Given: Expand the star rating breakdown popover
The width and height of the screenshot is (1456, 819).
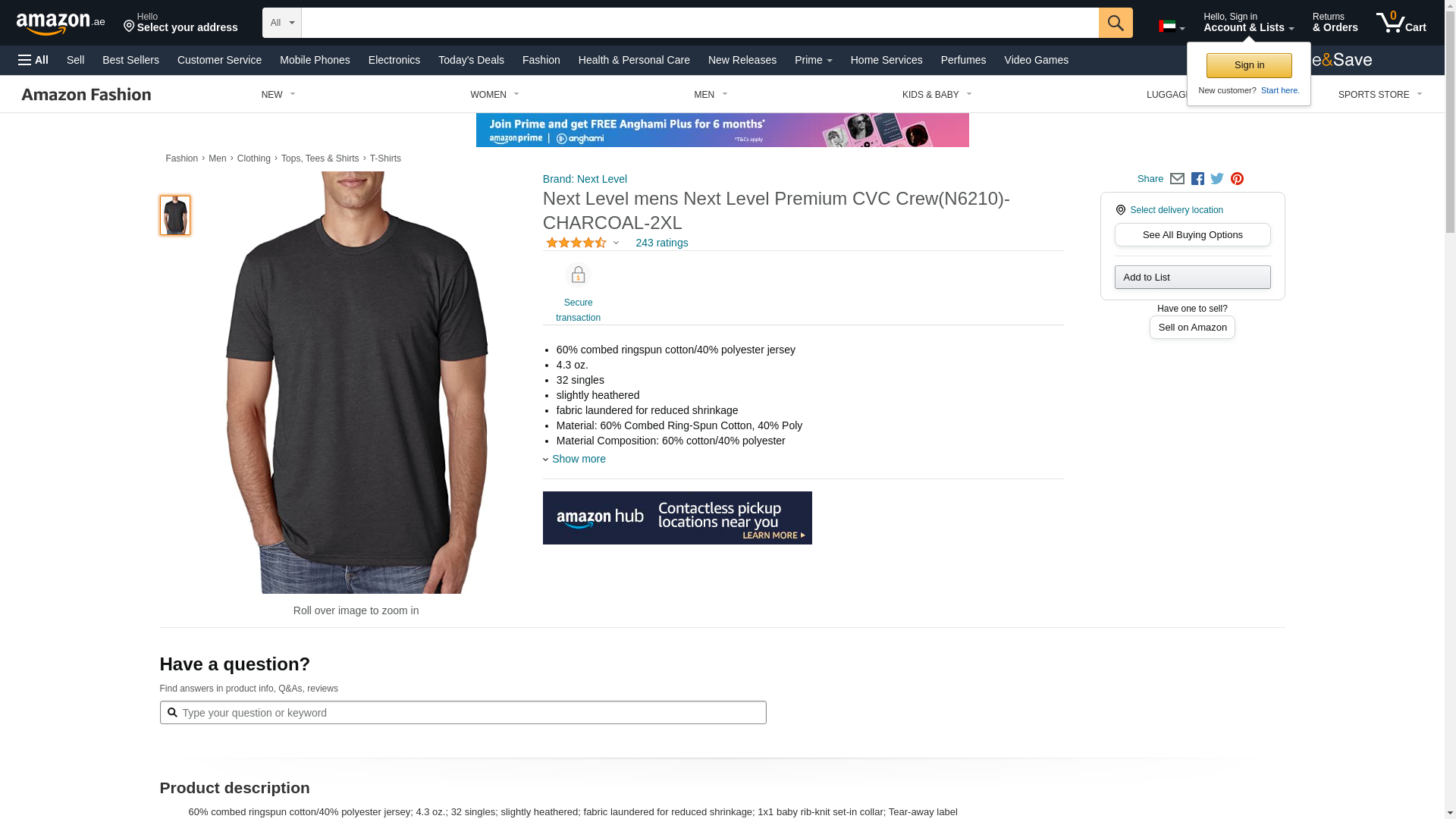Looking at the screenshot, I should (x=582, y=243).
